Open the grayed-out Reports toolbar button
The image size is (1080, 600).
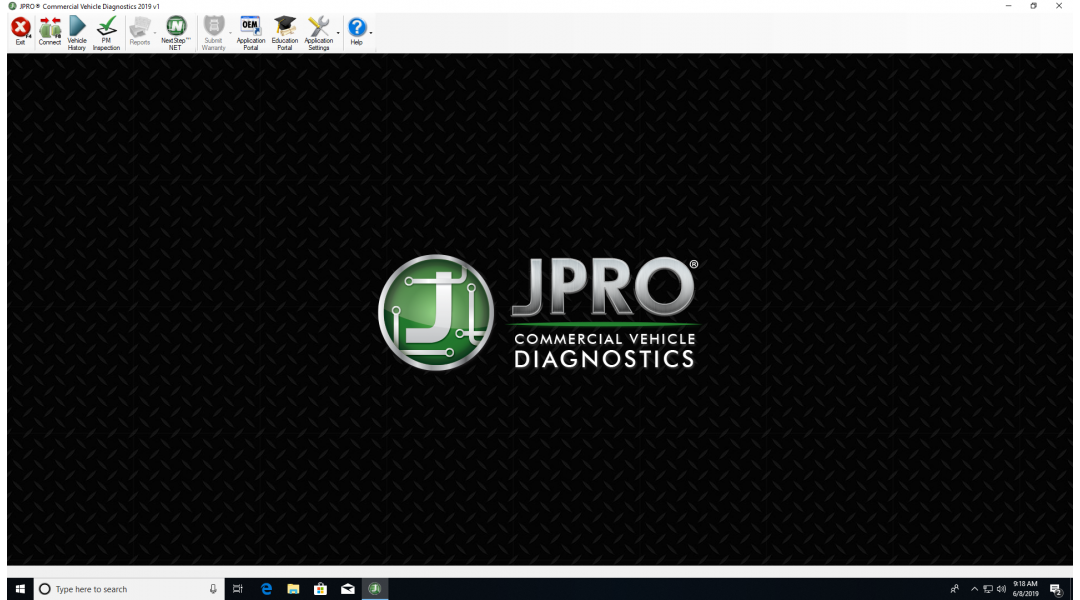(x=140, y=32)
